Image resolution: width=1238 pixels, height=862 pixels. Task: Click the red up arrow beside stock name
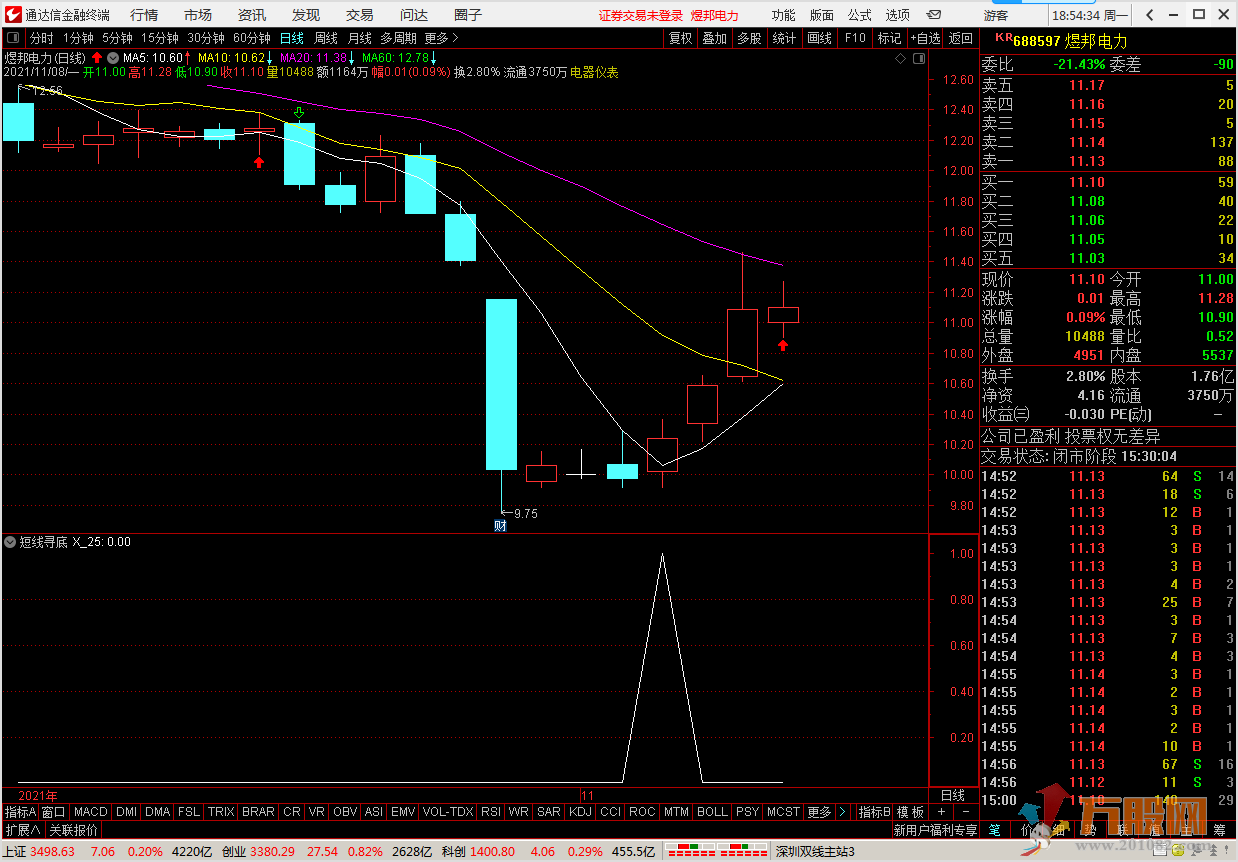[97, 58]
